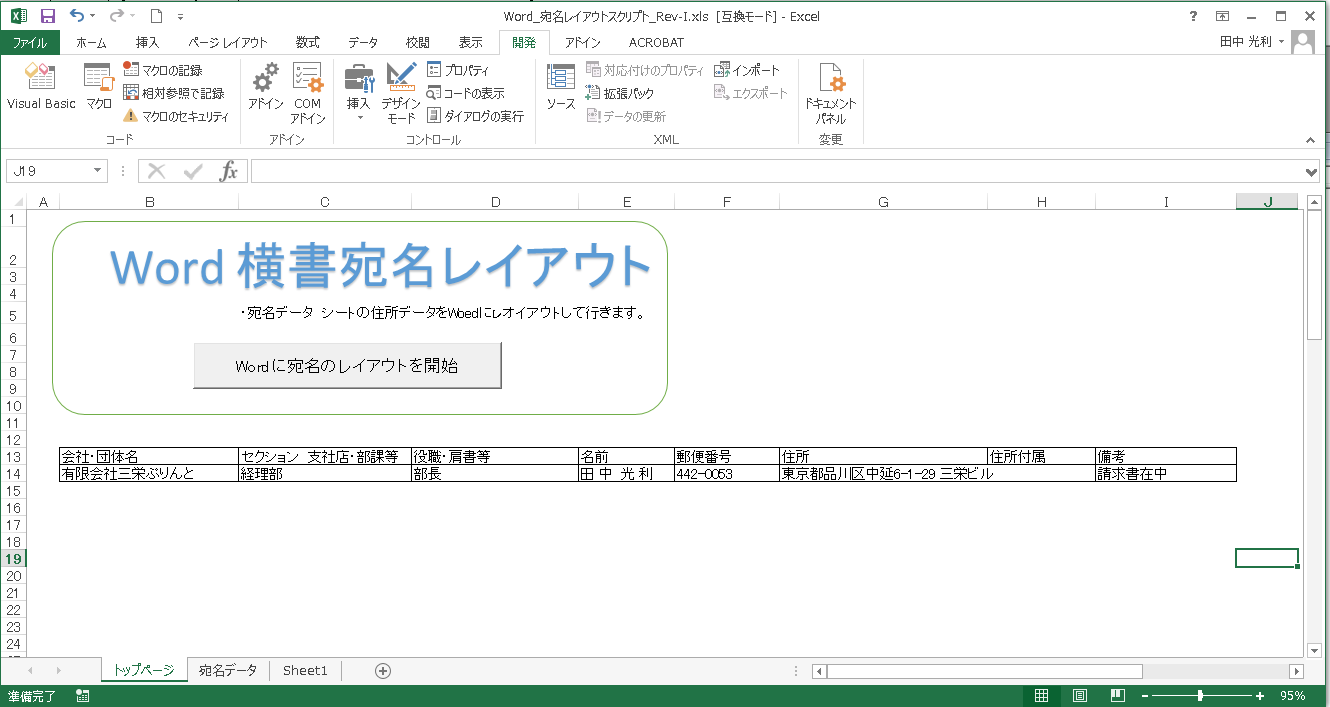Undo the last action
Image resolution: width=1330 pixels, height=707 pixels.
coord(77,16)
